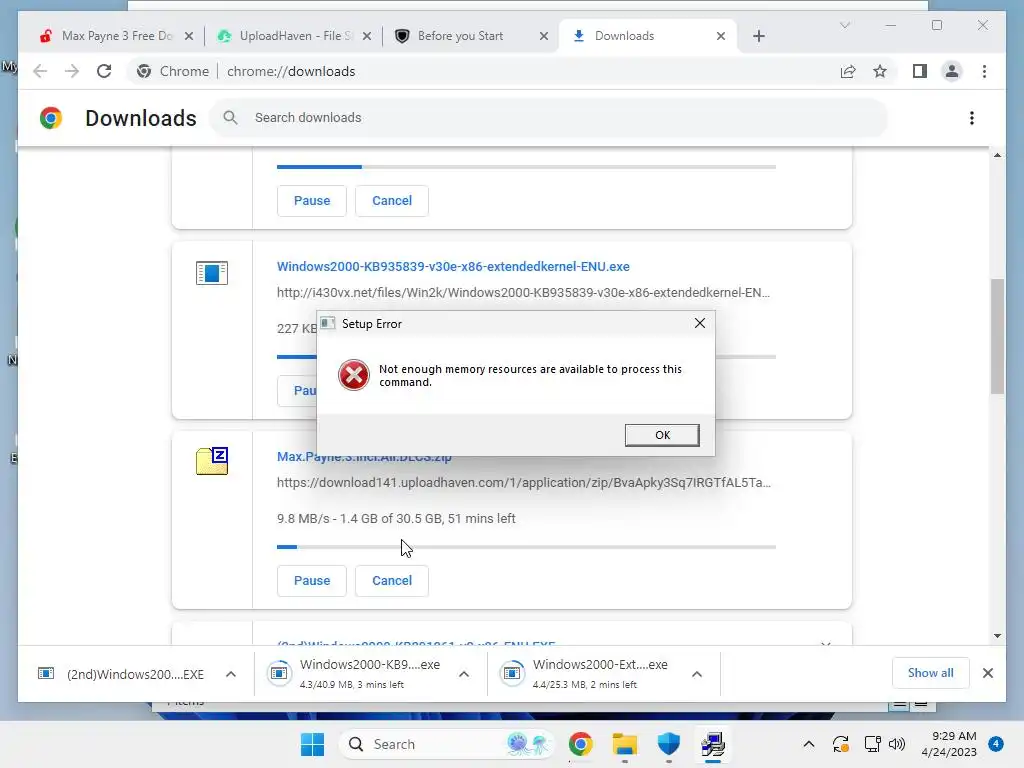
Task: Click Show all downloads button
Action: coord(930,673)
